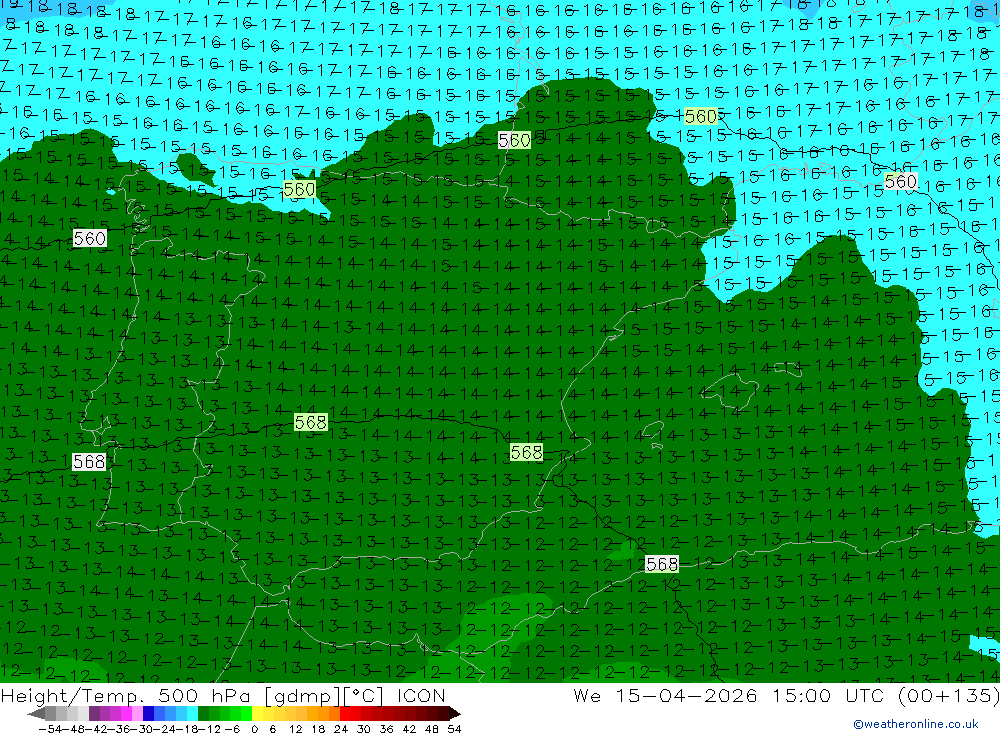Click the leftmost 568 contour label

89,461
